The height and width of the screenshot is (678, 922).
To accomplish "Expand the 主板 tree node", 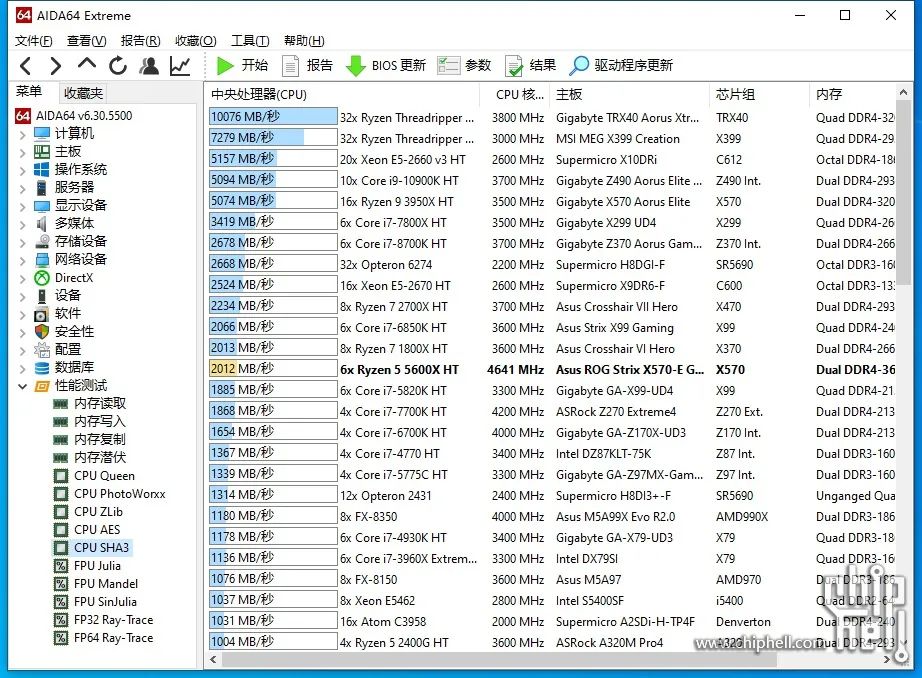I will tap(22, 153).
